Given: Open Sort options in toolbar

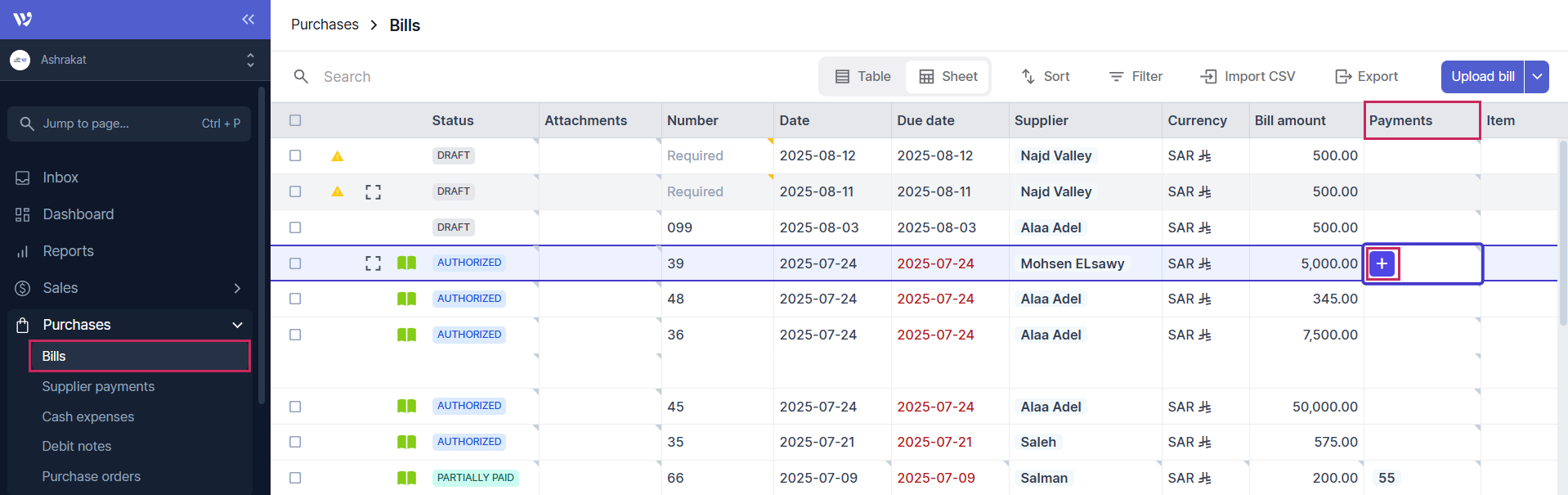Looking at the screenshot, I should (1046, 76).
